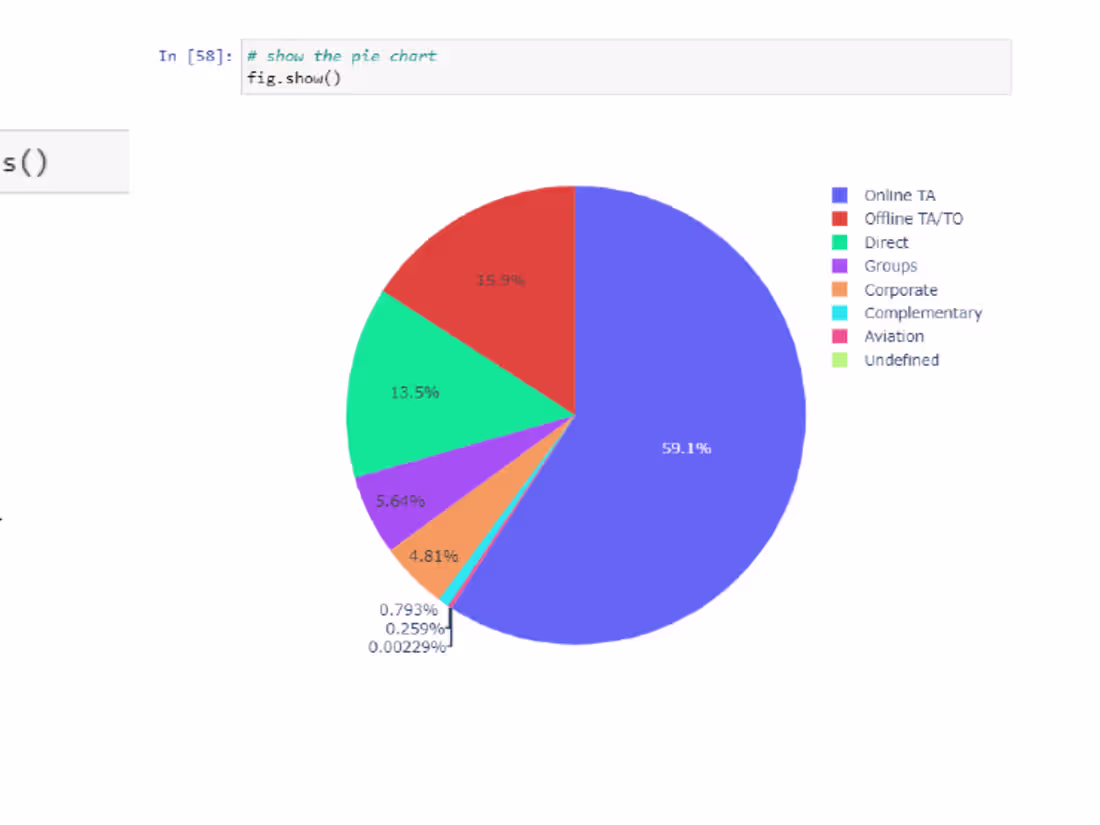Hide the Direct trace via its legend entry
The image size is (1100, 825).
pos(885,242)
